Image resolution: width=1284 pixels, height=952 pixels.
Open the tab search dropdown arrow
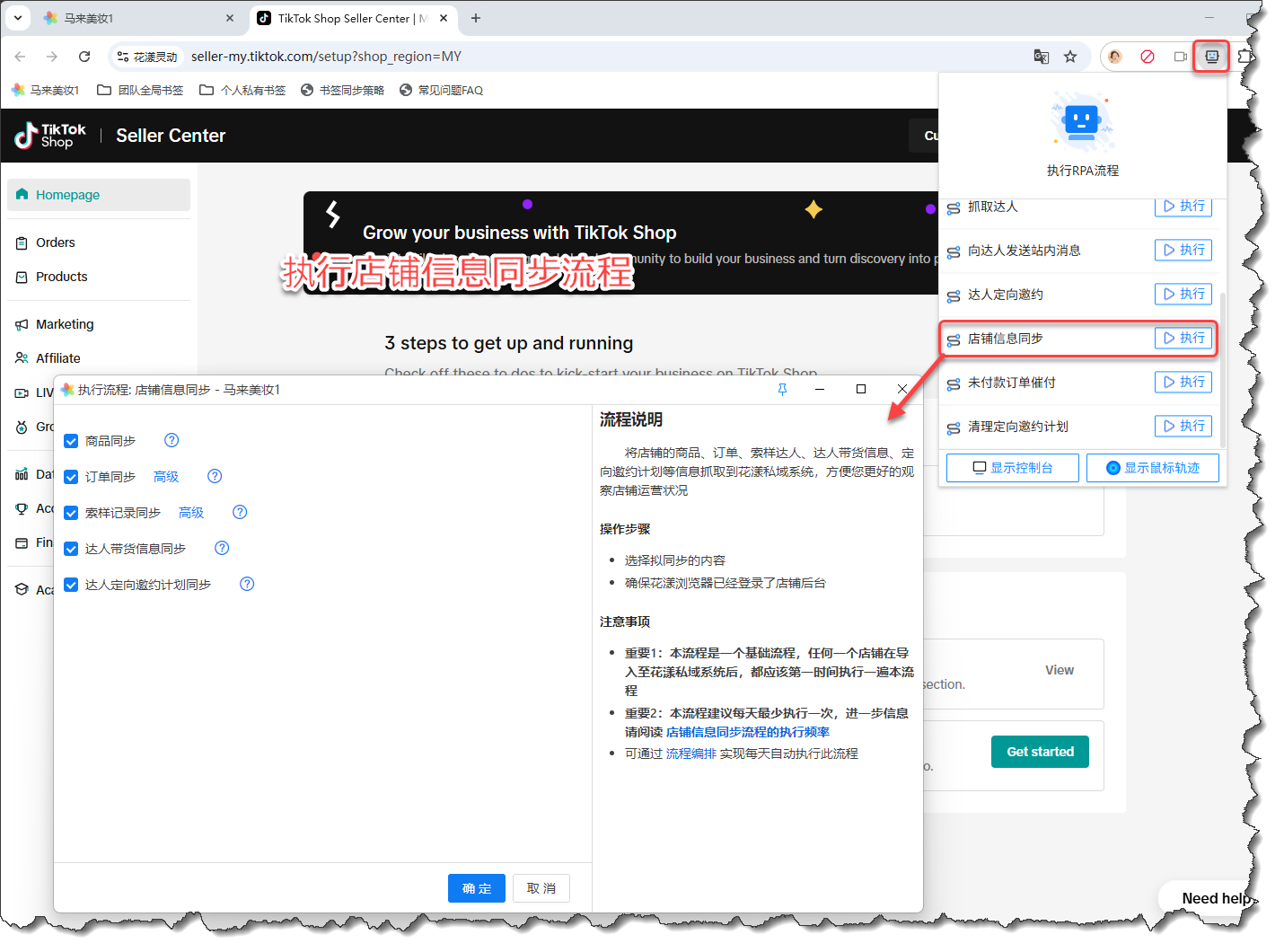[x=17, y=18]
